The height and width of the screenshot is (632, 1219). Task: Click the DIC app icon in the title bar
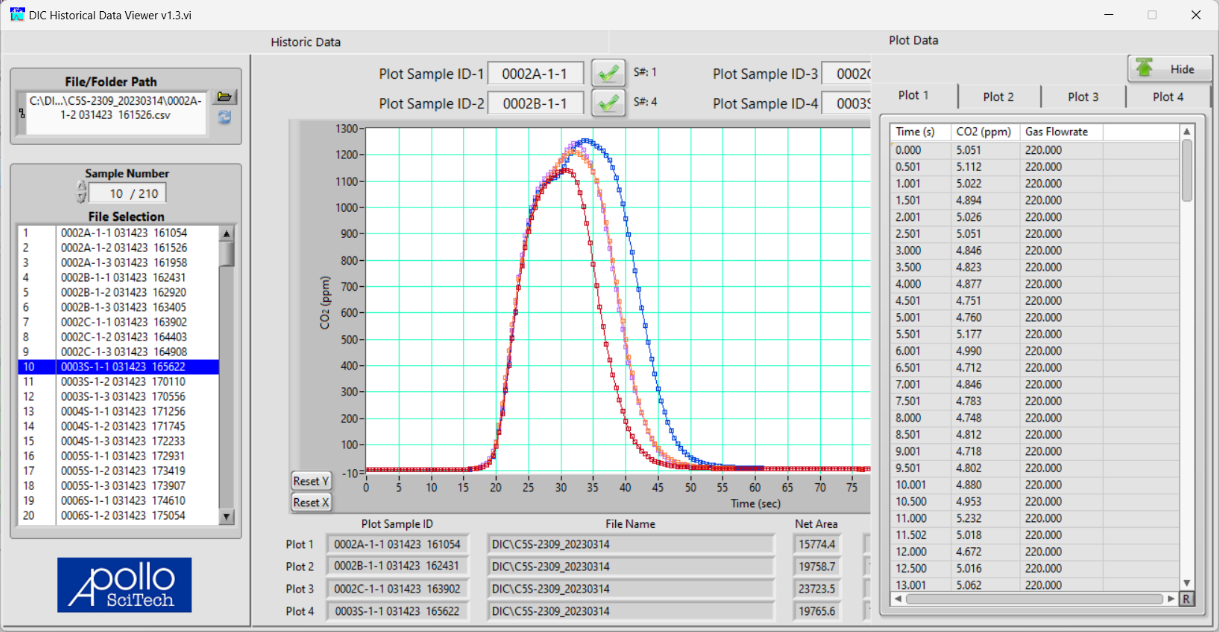click(17, 14)
